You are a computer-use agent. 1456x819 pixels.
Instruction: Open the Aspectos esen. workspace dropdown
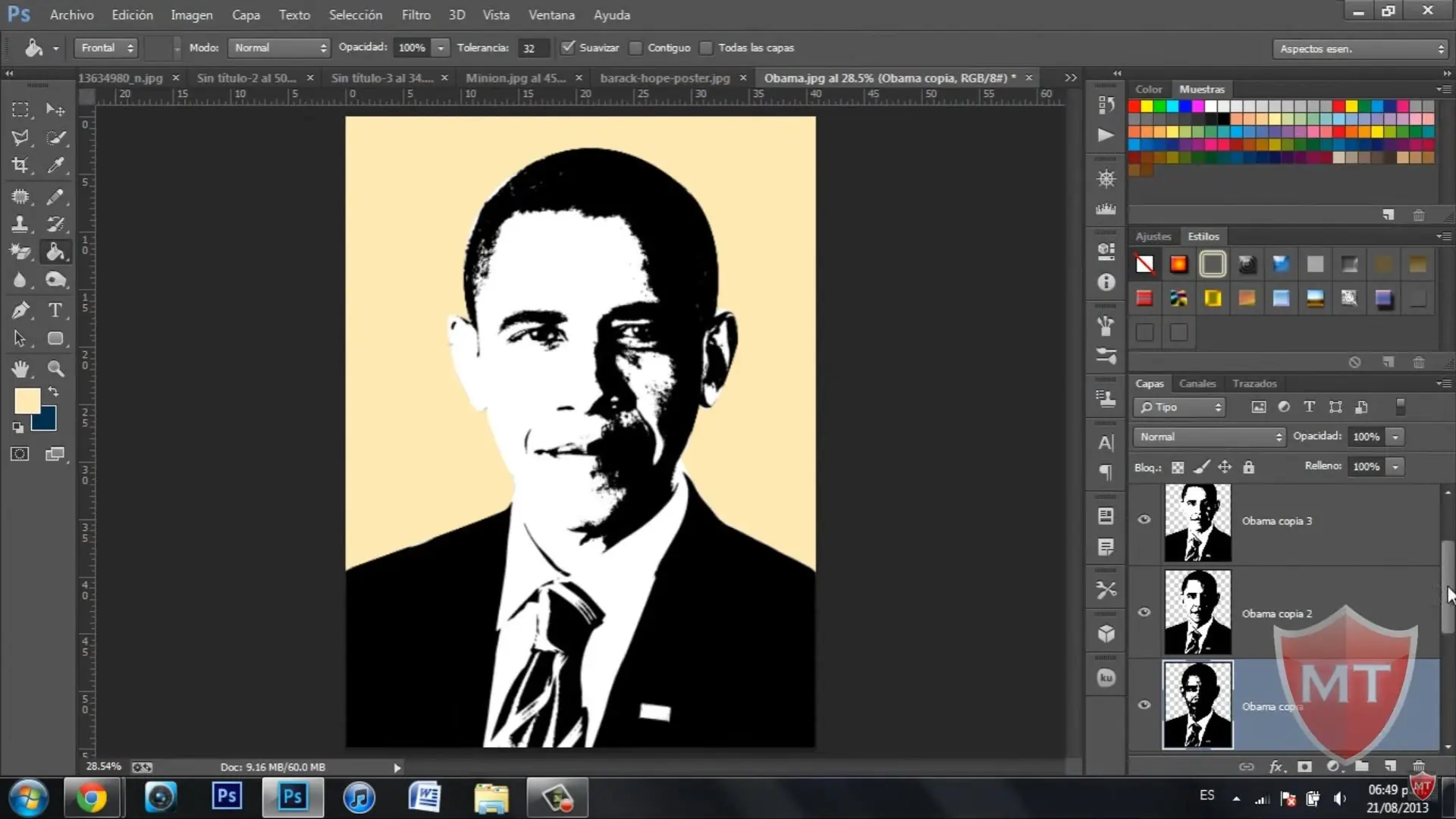click(x=1360, y=49)
